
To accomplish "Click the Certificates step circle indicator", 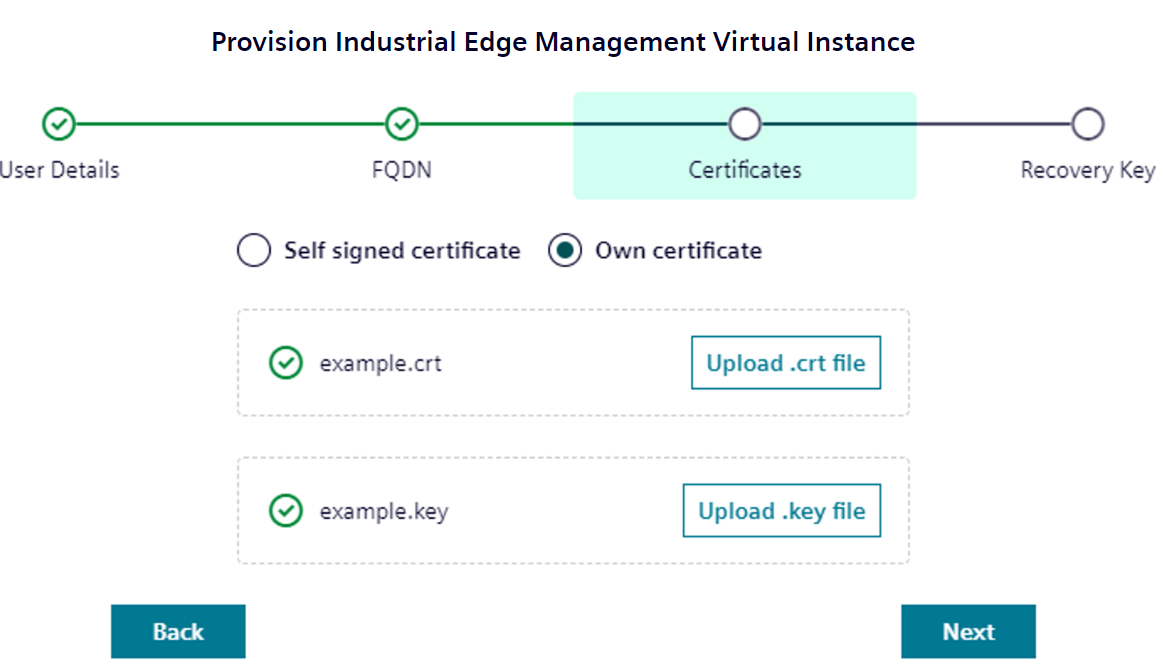I will [x=745, y=123].
